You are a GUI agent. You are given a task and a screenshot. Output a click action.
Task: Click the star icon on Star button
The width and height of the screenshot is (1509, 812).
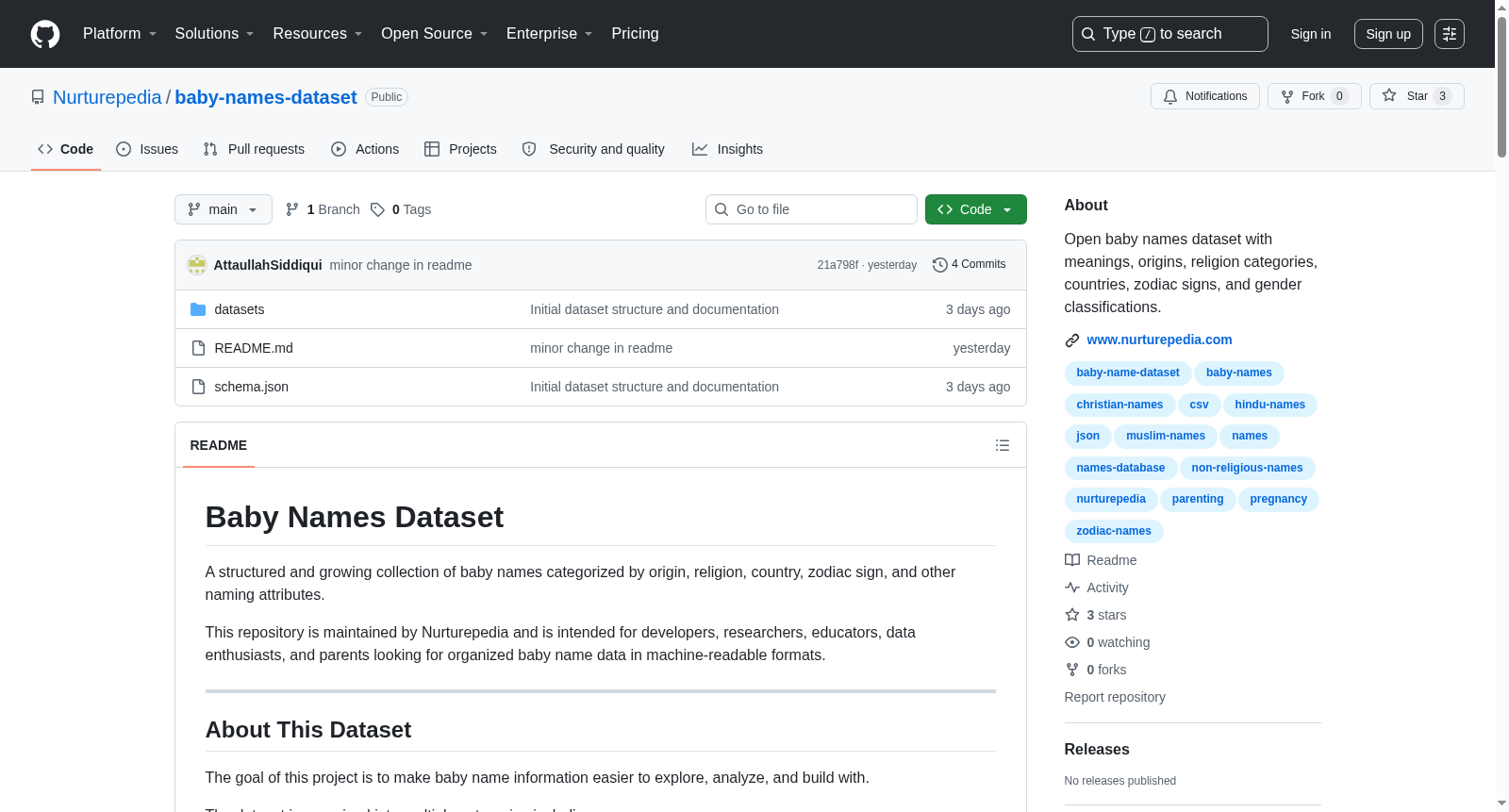(x=1389, y=96)
